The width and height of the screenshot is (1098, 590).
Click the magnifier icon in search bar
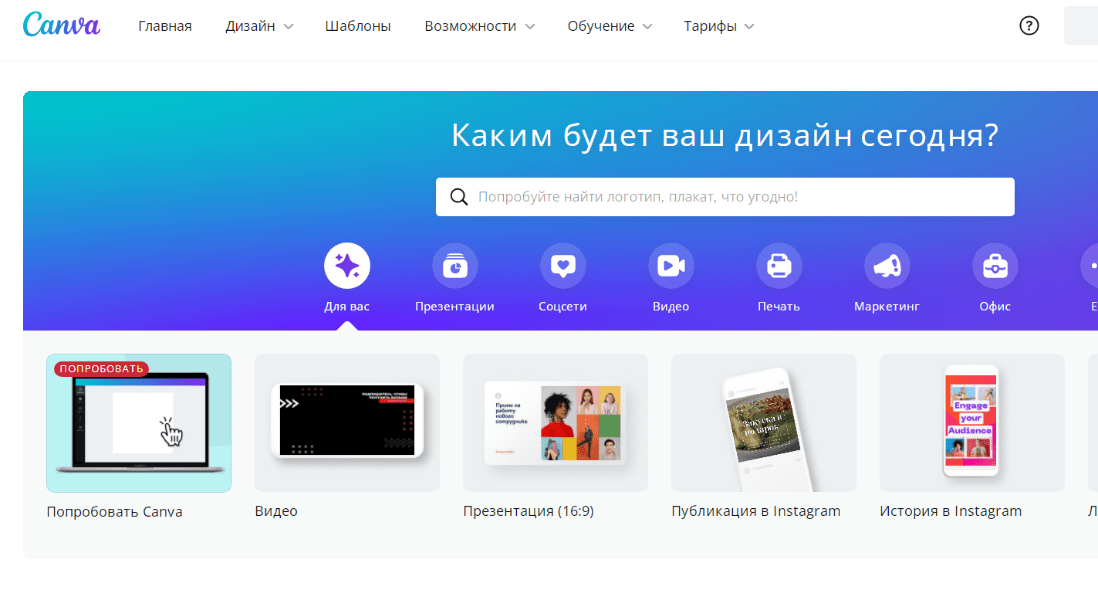click(x=459, y=197)
